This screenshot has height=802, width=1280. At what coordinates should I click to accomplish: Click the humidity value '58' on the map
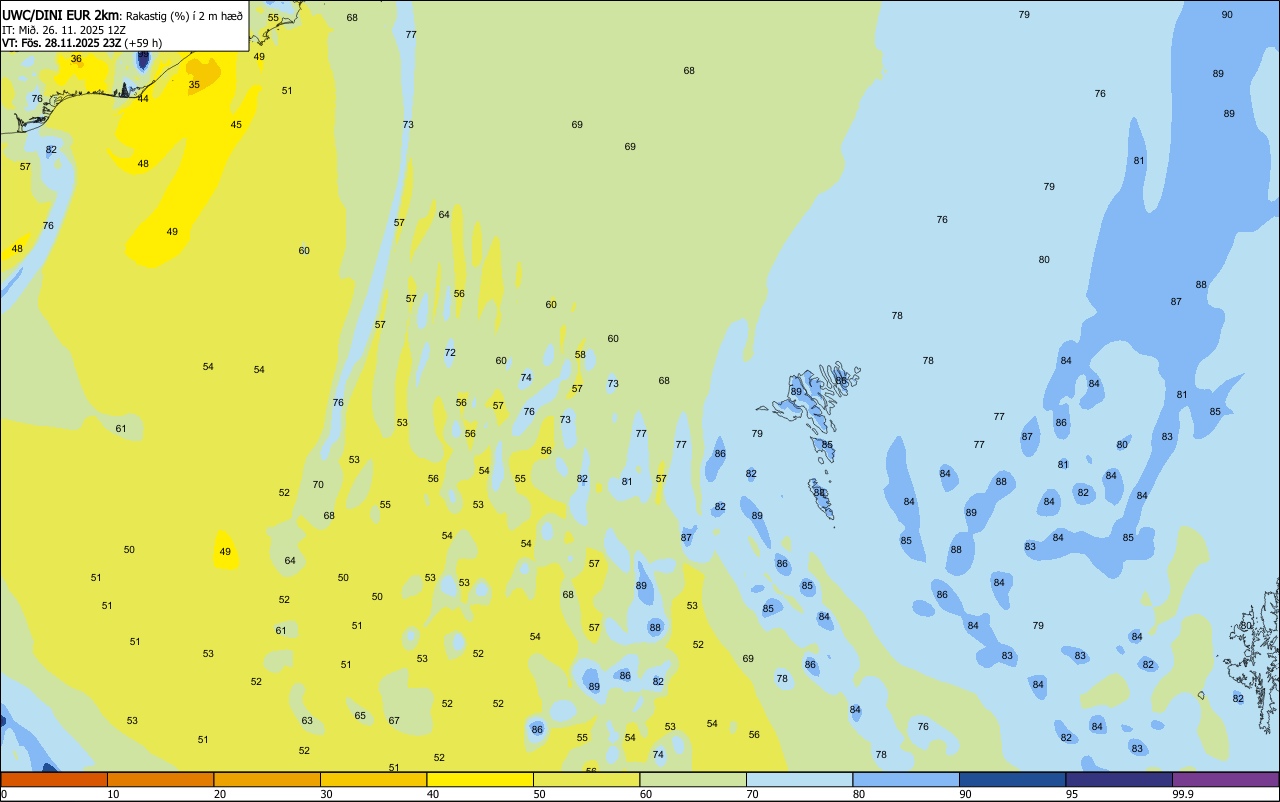tap(580, 355)
